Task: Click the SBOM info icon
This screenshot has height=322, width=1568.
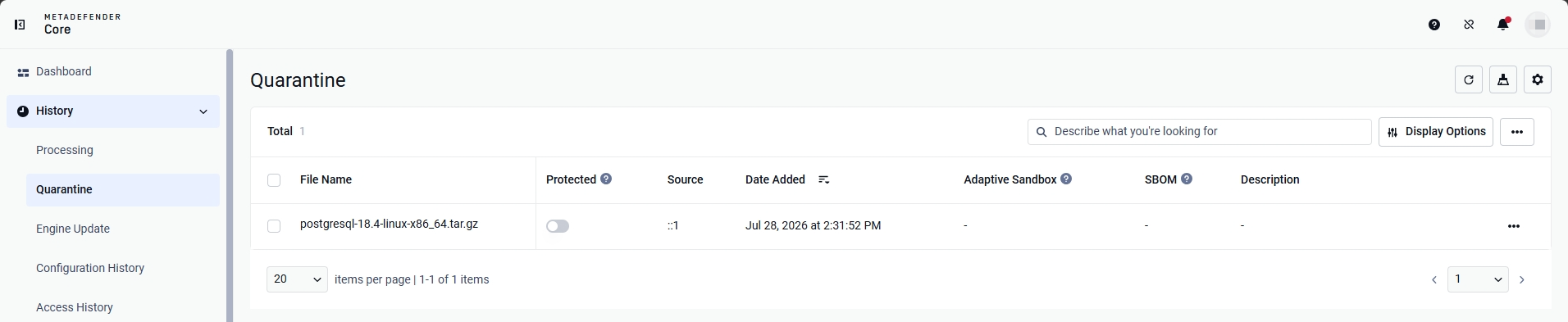Action: (1187, 179)
